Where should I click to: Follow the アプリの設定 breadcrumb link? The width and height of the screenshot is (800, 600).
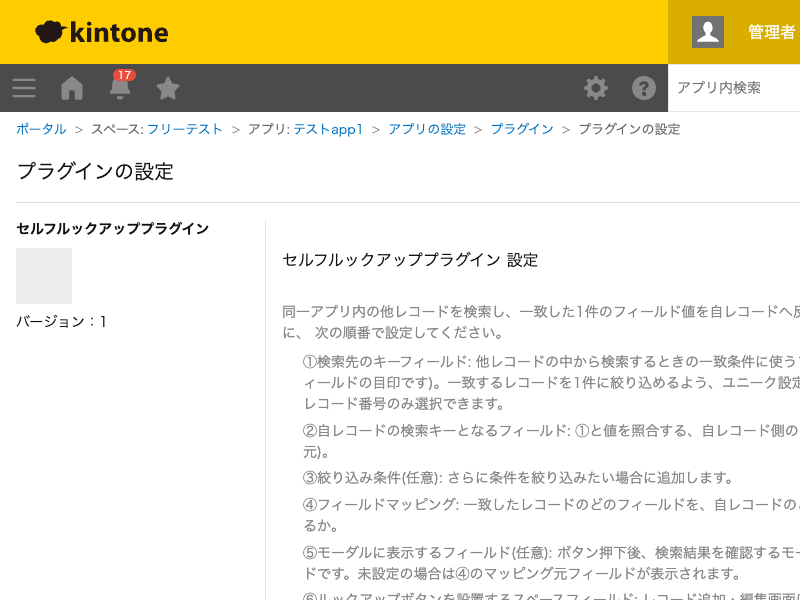[x=427, y=129]
